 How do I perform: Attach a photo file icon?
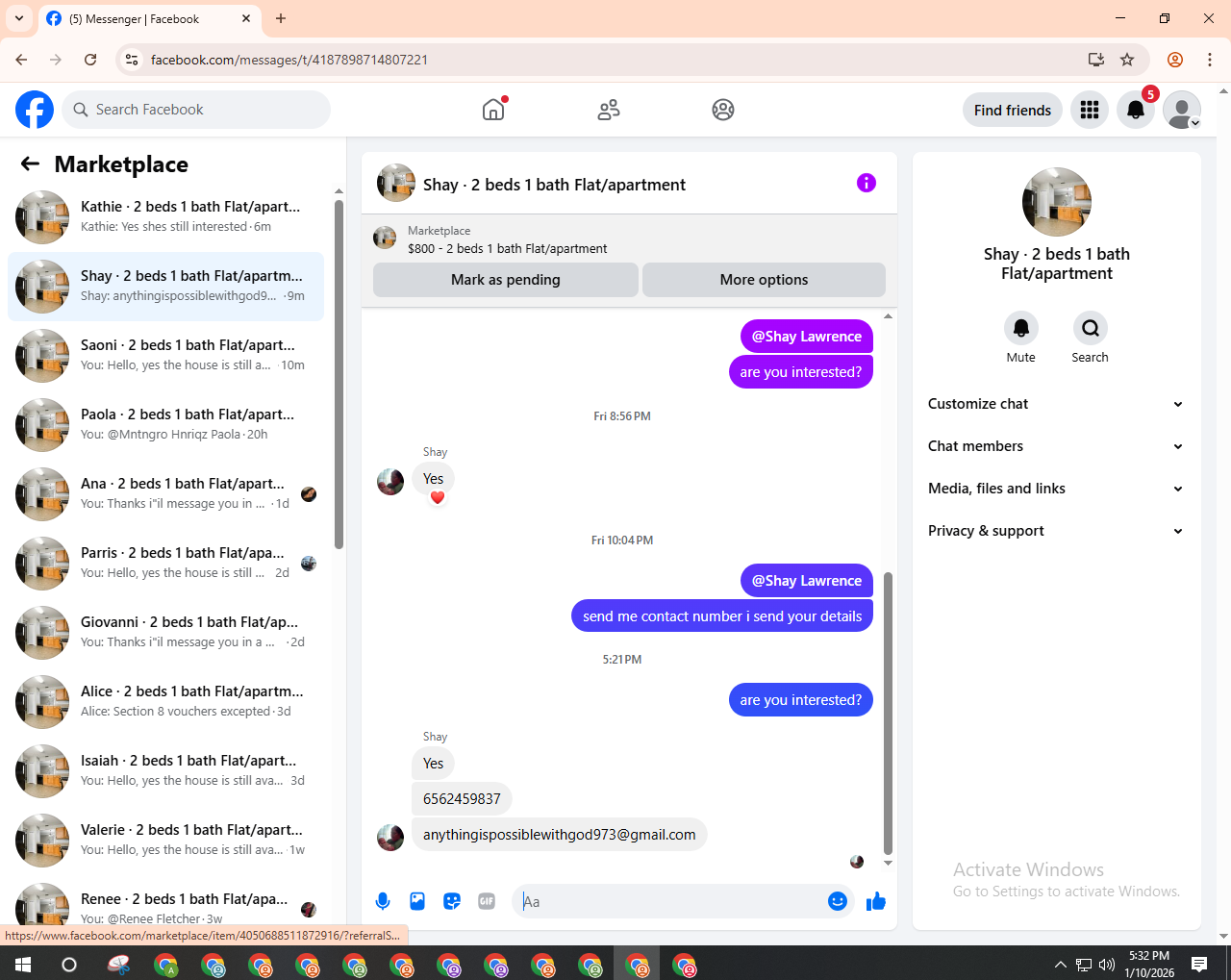coord(417,901)
